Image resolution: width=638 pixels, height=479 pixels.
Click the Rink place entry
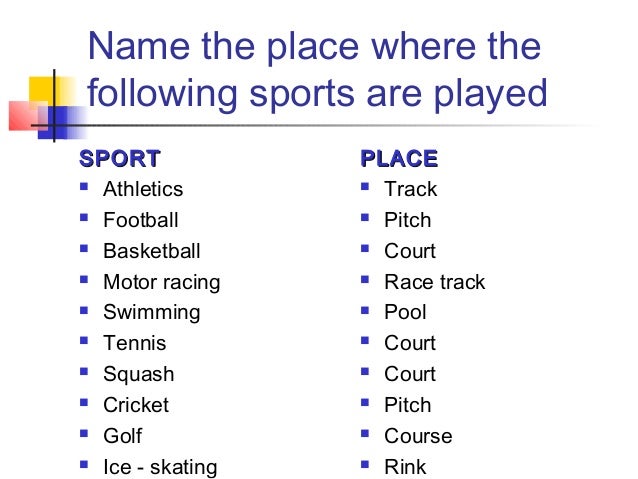pyautogui.click(x=405, y=466)
